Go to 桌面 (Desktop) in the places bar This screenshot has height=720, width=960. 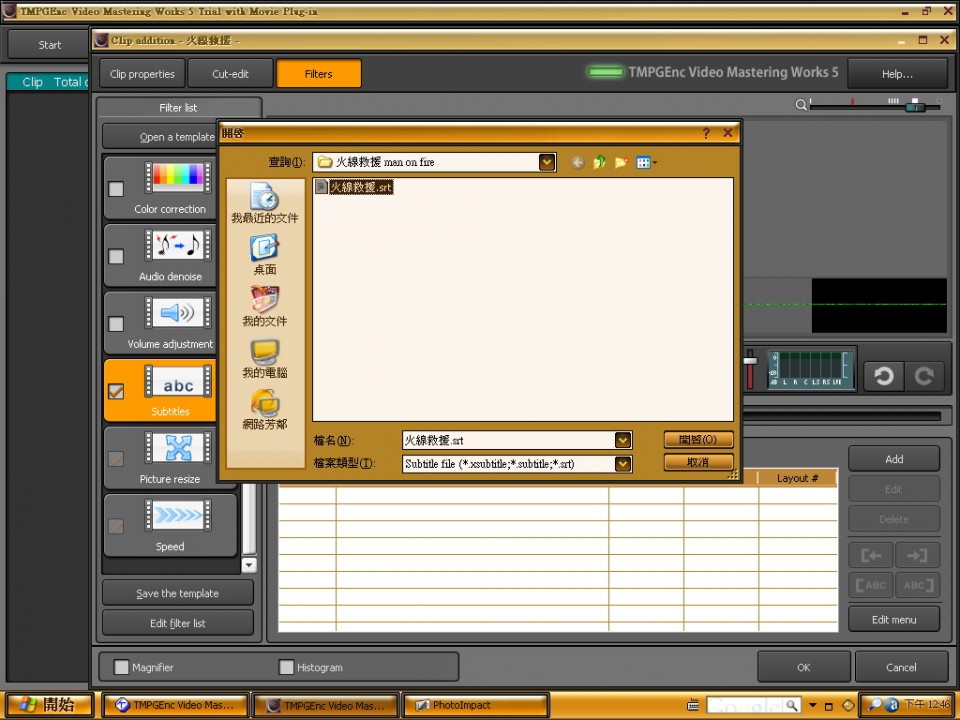coord(264,254)
